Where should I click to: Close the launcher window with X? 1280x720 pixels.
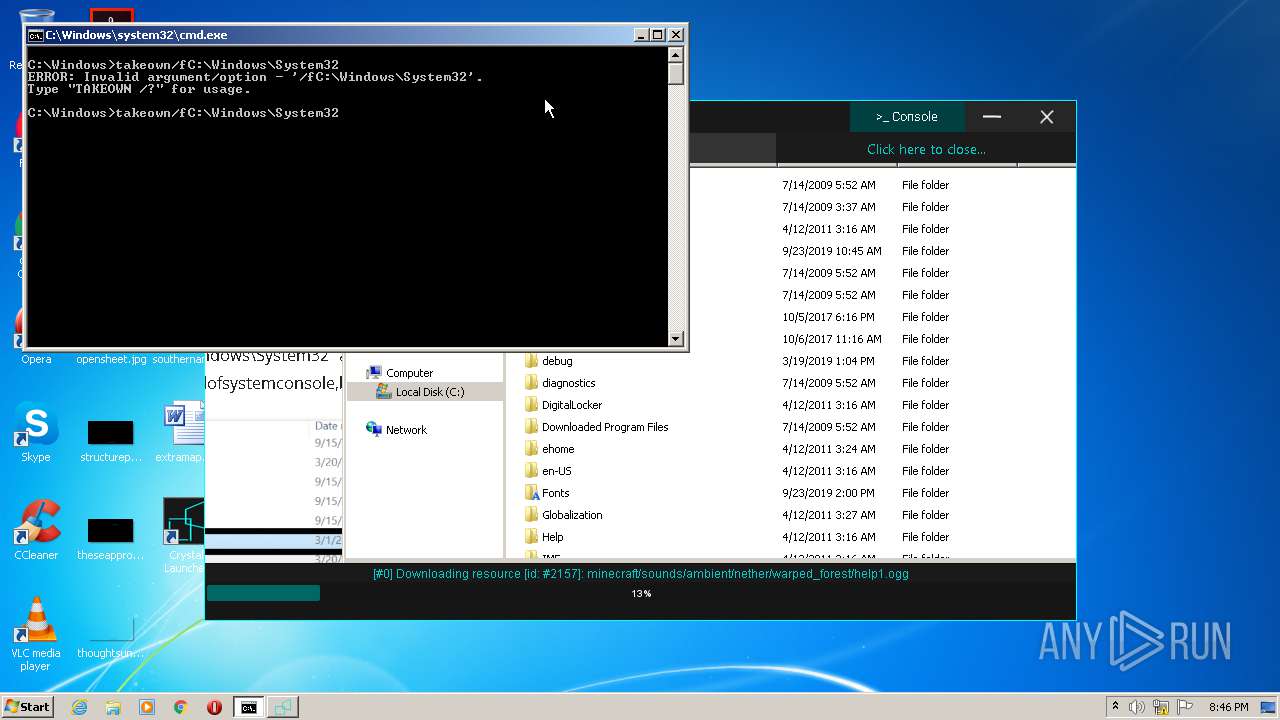(1047, 117)
